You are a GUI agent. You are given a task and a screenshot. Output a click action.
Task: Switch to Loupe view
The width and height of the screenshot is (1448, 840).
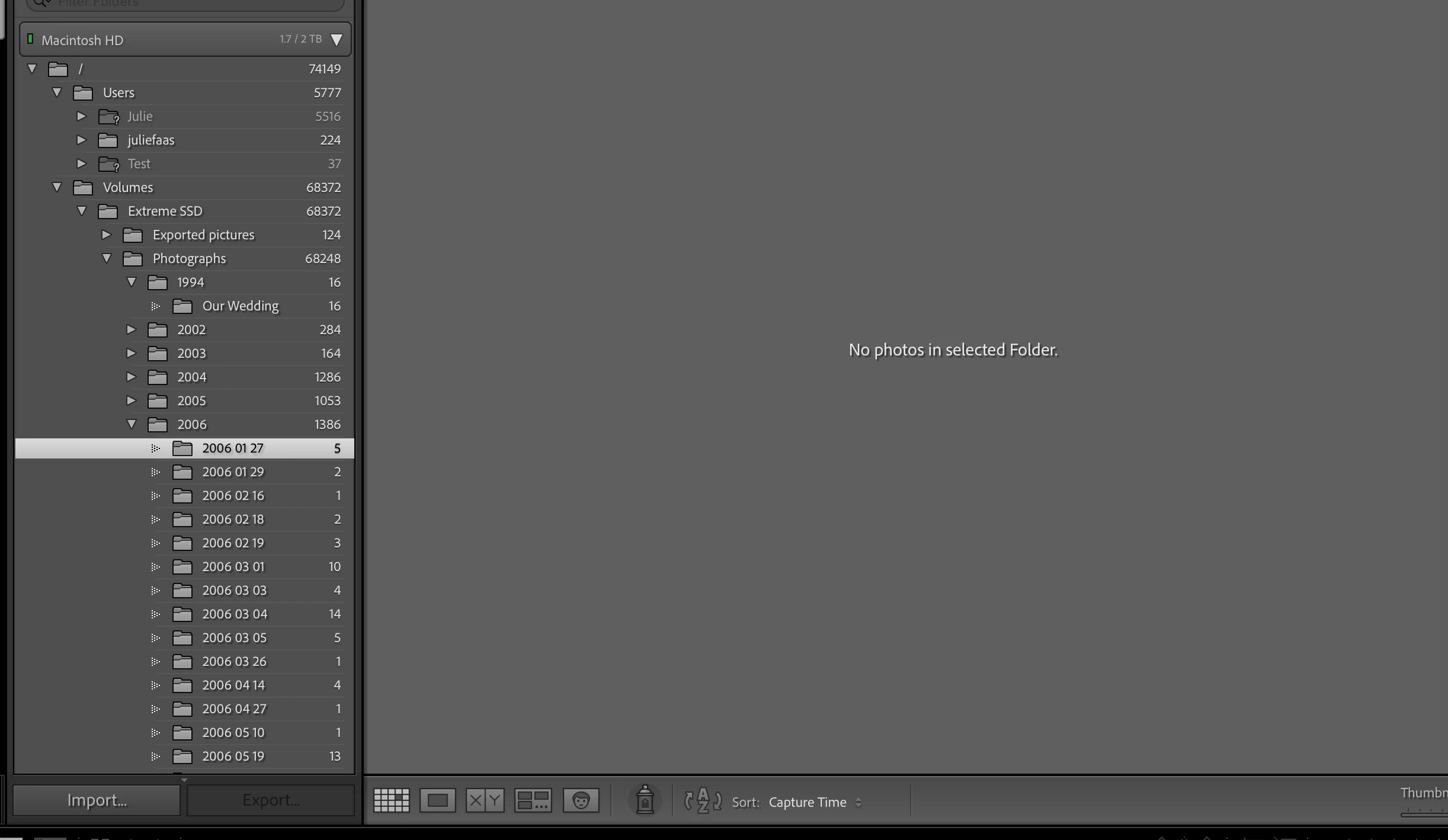pyautogui.click(x=437, y=800)
